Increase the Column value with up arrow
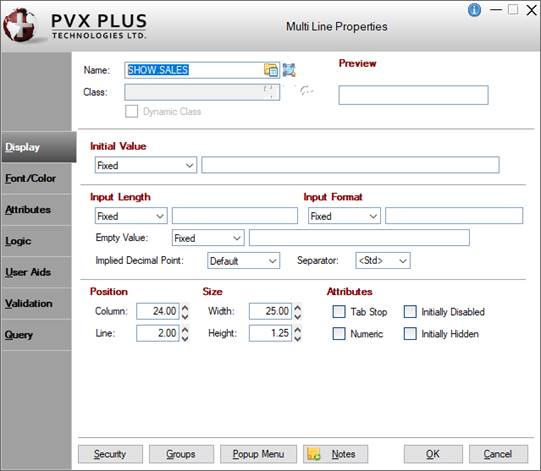This screenshot has height=471, width=541. (185, 307)
